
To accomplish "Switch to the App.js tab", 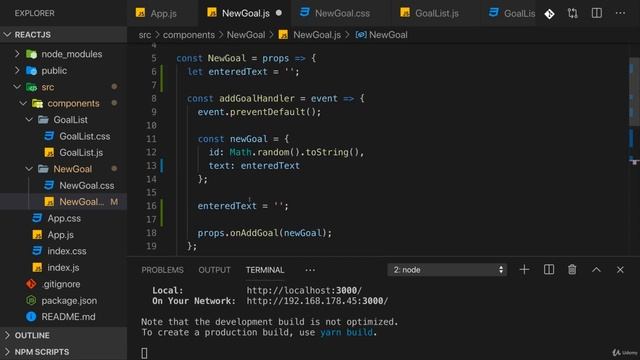I will [162, 13].
